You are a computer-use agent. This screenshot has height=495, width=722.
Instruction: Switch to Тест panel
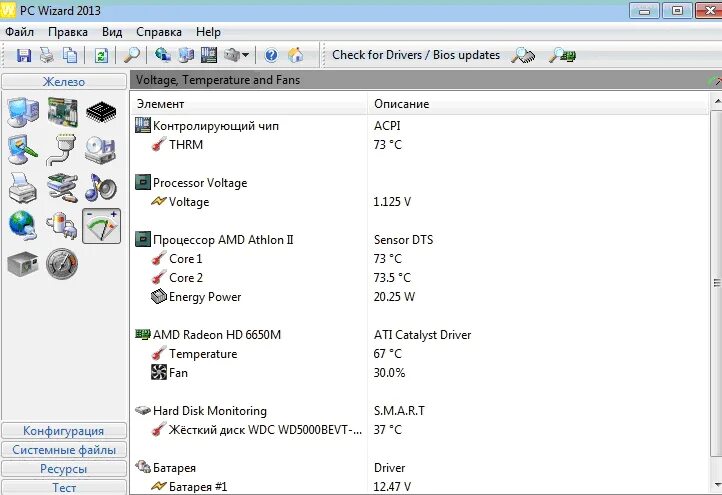pos(64,487)
